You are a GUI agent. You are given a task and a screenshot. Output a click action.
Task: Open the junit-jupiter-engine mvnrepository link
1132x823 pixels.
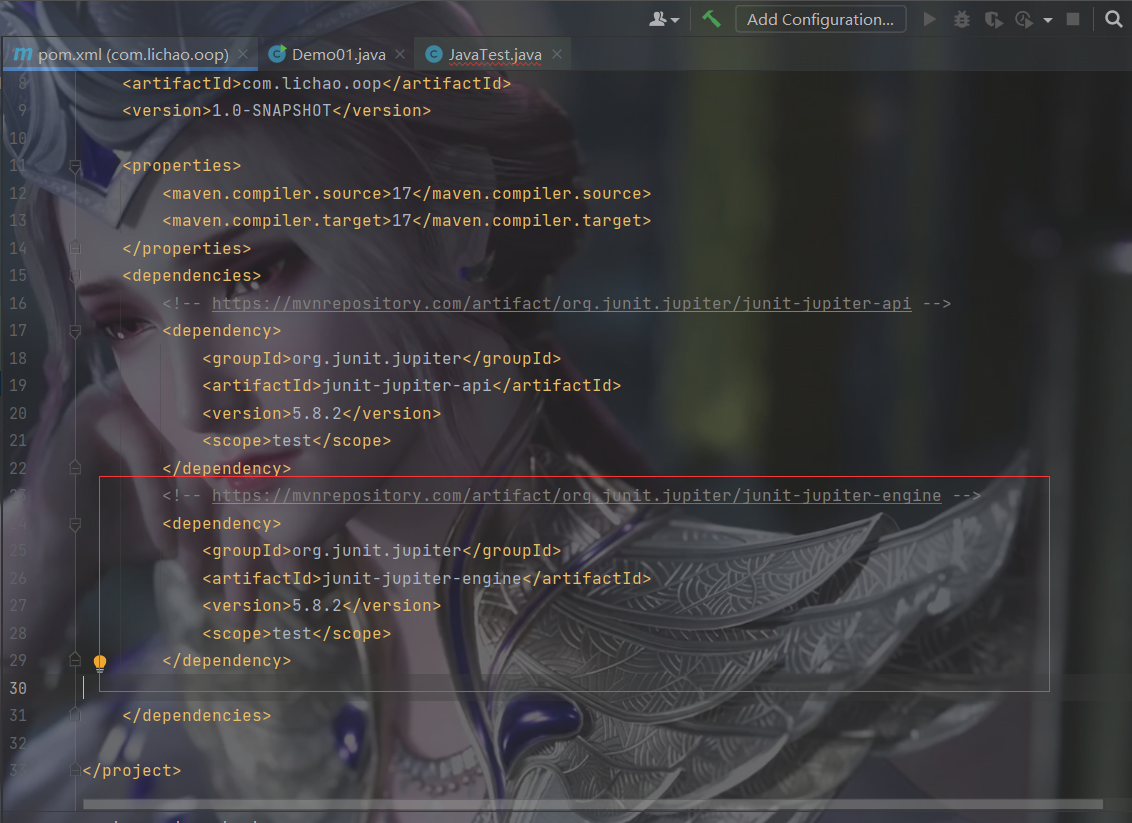coord(576,495)
